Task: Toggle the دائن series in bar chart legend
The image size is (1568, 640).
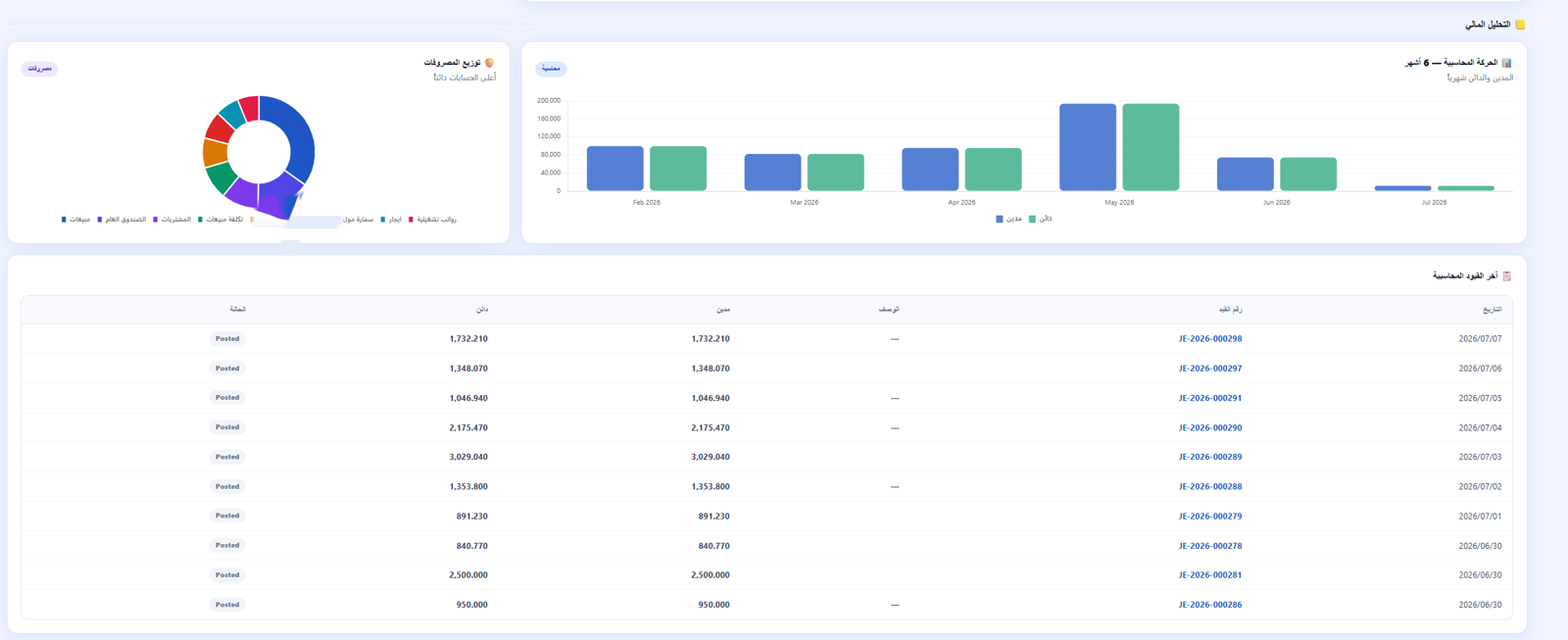Action: (x=1040, y=219)
